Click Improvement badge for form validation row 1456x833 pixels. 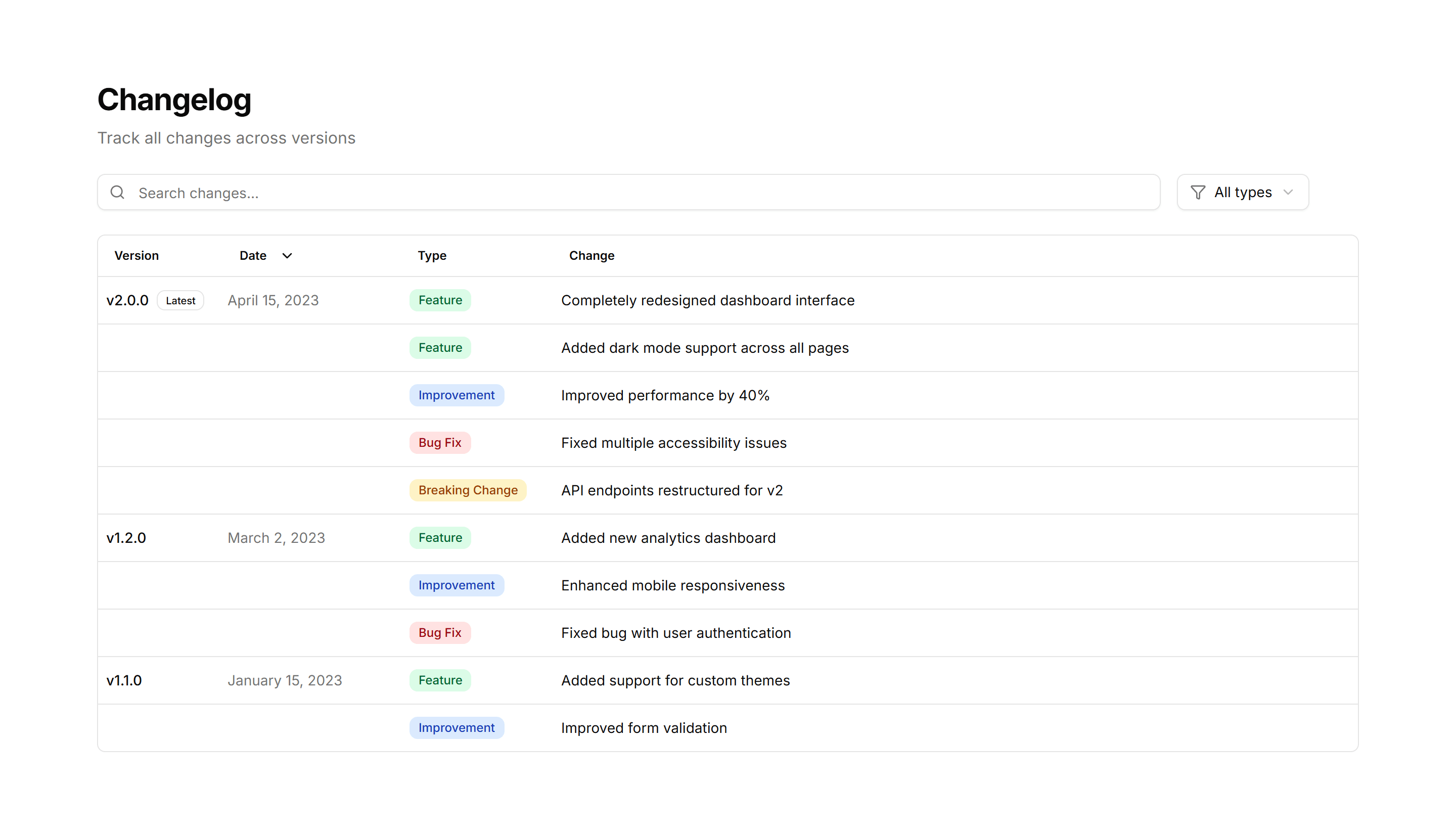[x=457, y=728]
